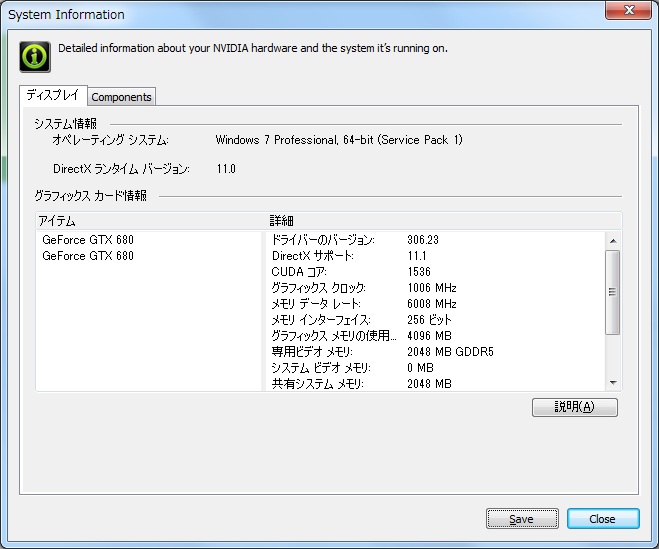This screenshot has width=659, height=549.
Task: Click scrollbar up arrow in details list
Action: click(x=613, y=241)
